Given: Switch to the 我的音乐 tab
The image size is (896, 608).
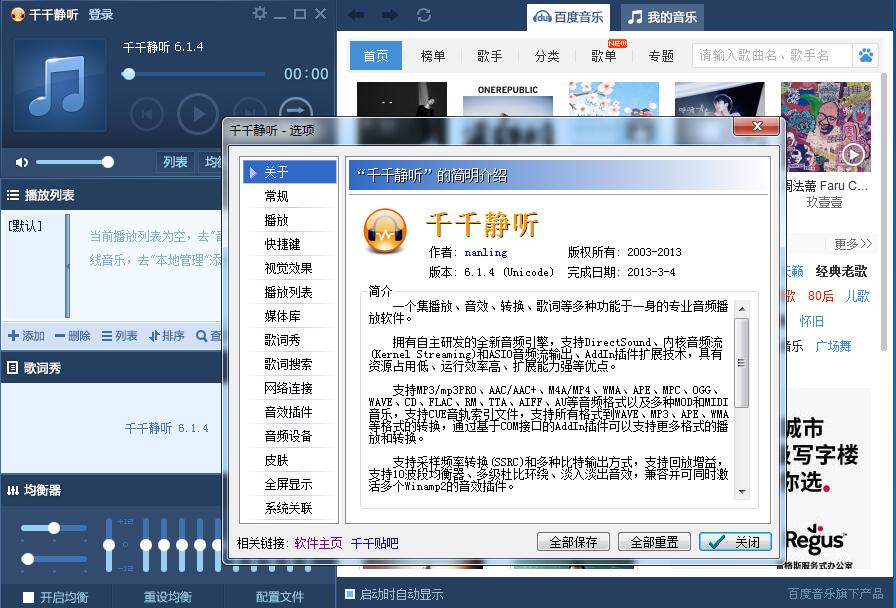Looking at the screenshot, I should [x=662, y=17].
